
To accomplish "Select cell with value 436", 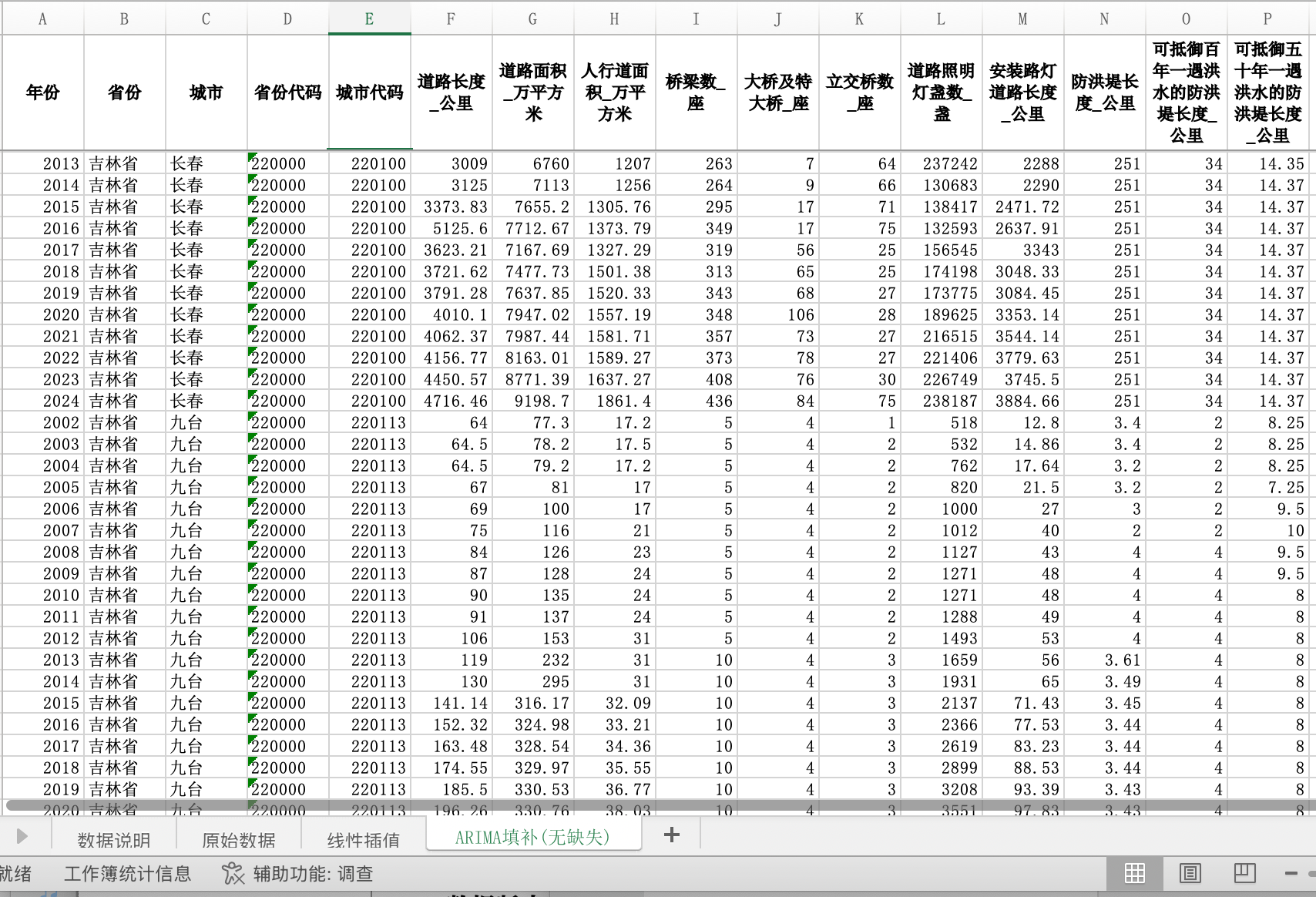I will point(697,401).
